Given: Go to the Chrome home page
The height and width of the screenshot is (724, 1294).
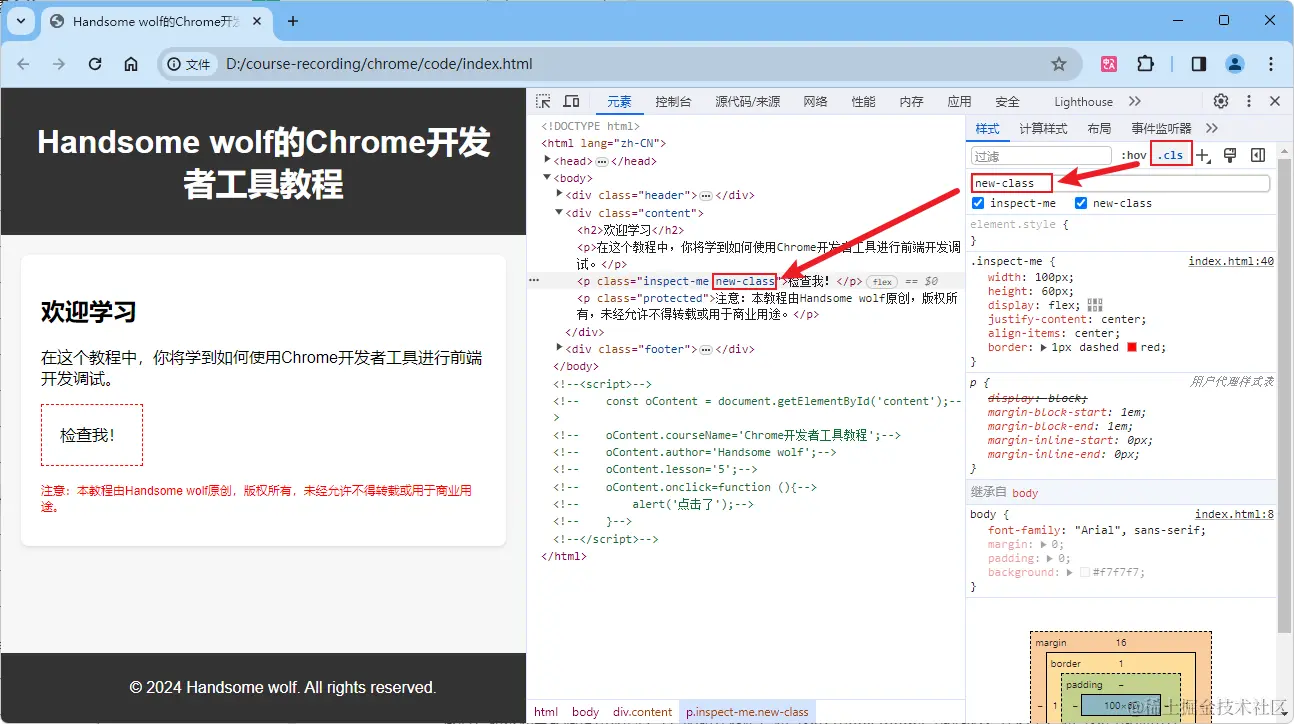Looking at the screenshot, I should point(131,64).
